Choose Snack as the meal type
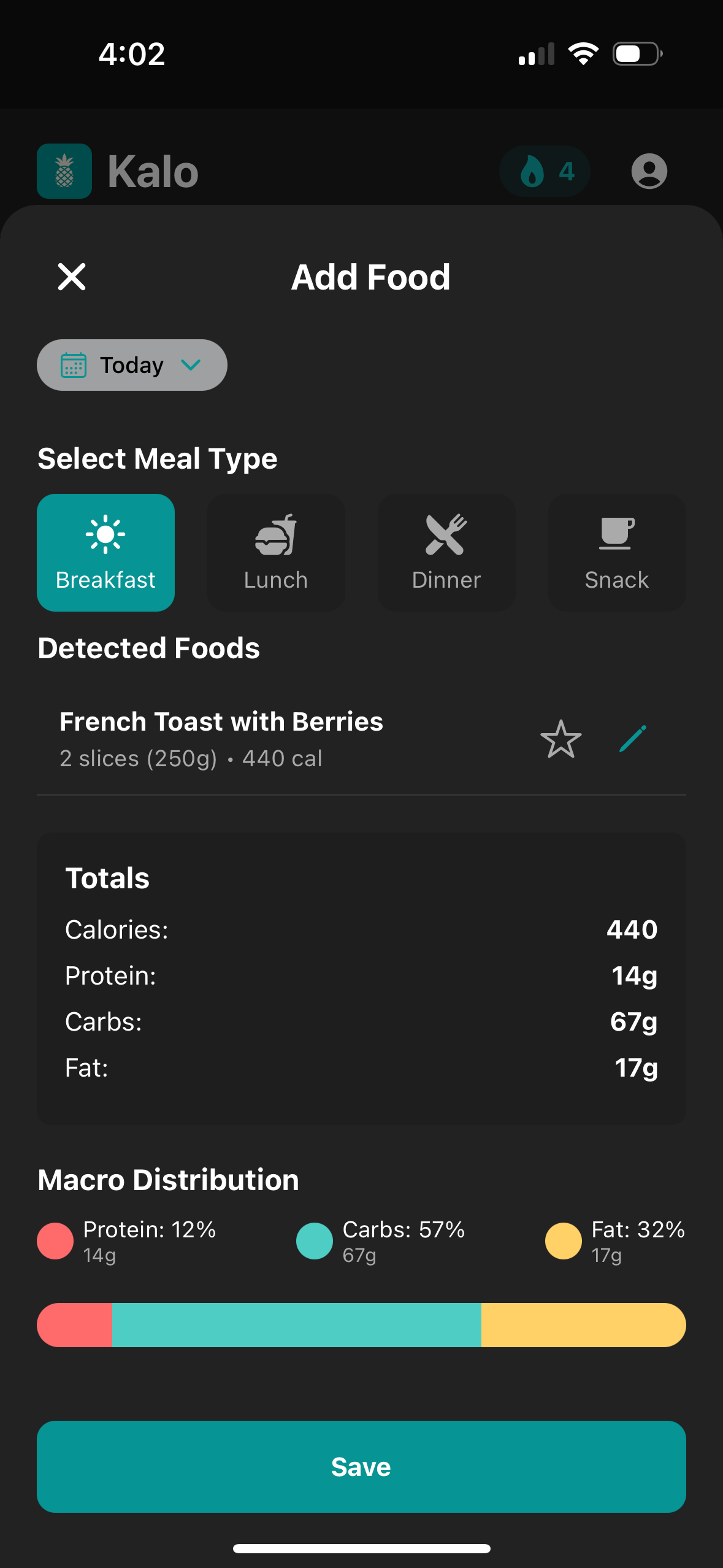Screen dimensions: 723x1568 click(x=616, y=552)
